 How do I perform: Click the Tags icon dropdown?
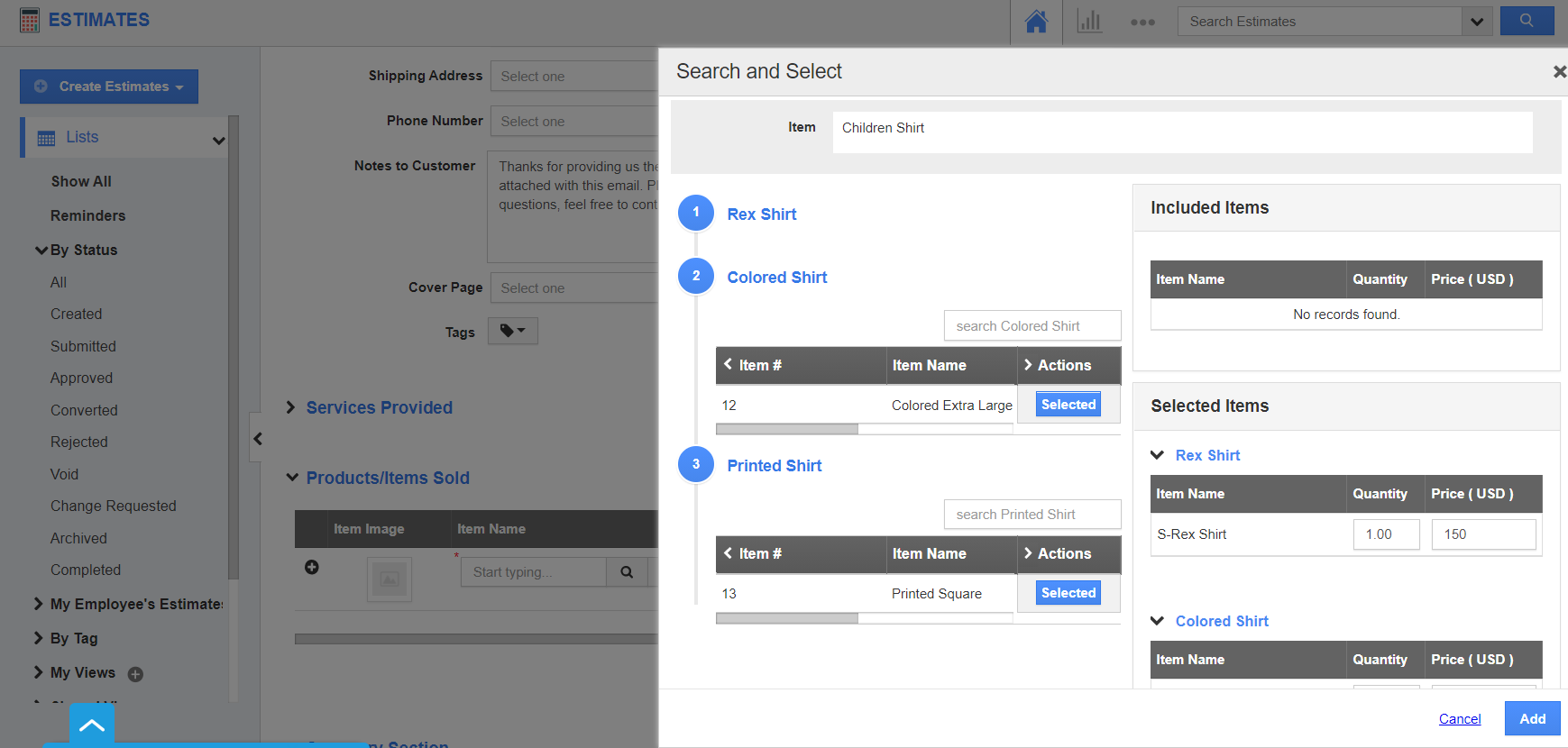tap(512, 331)
